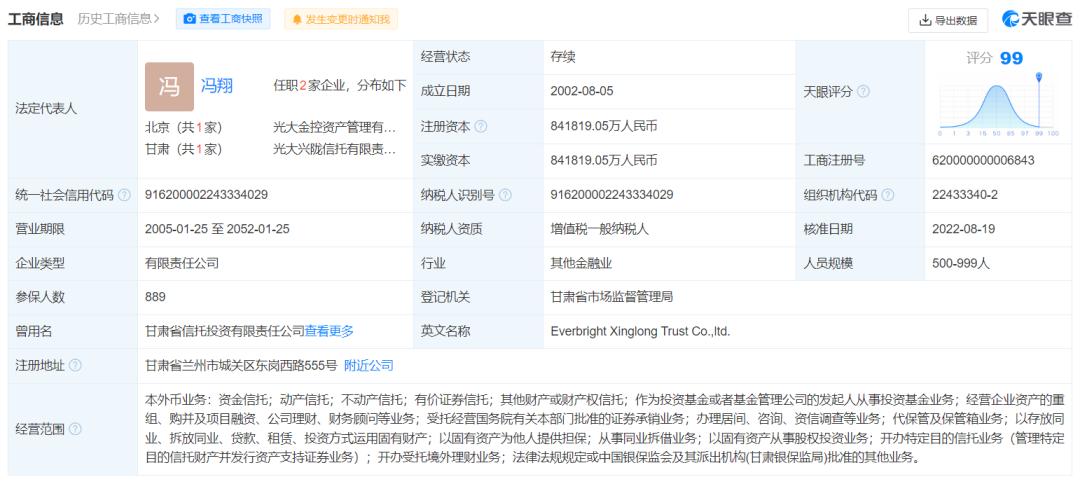
Task: Click 查看更多 link for former names
Action: point(329,331)
